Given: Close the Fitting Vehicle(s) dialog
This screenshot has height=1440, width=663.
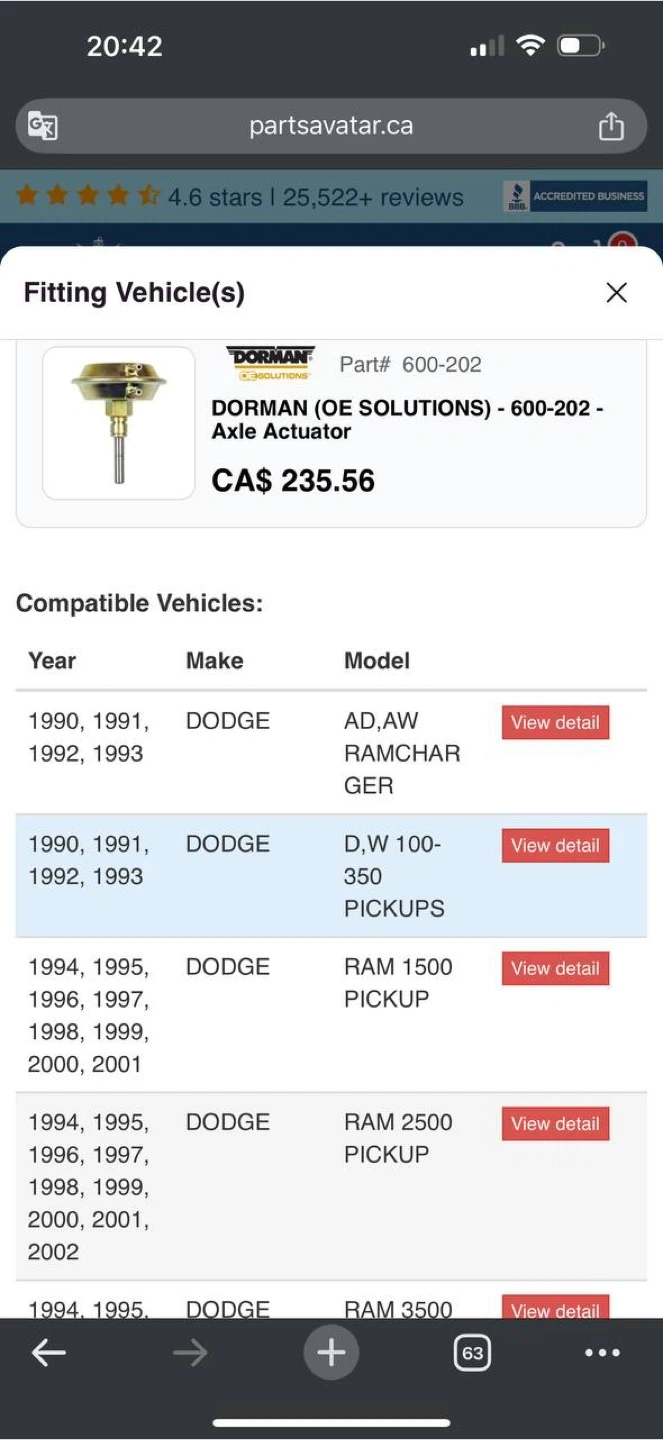Looking at the screenshot, I should (617, 292).
